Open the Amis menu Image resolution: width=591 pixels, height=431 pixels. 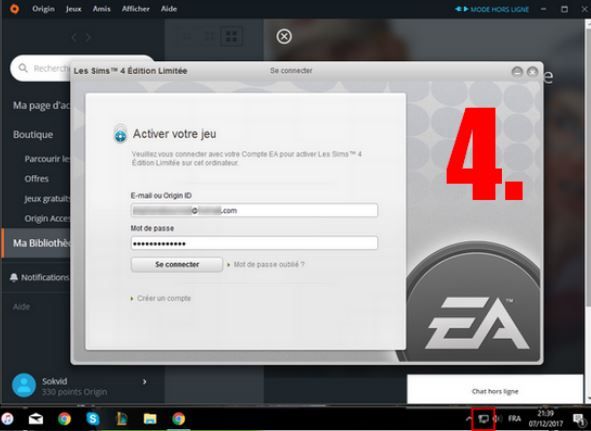[101, 9]
